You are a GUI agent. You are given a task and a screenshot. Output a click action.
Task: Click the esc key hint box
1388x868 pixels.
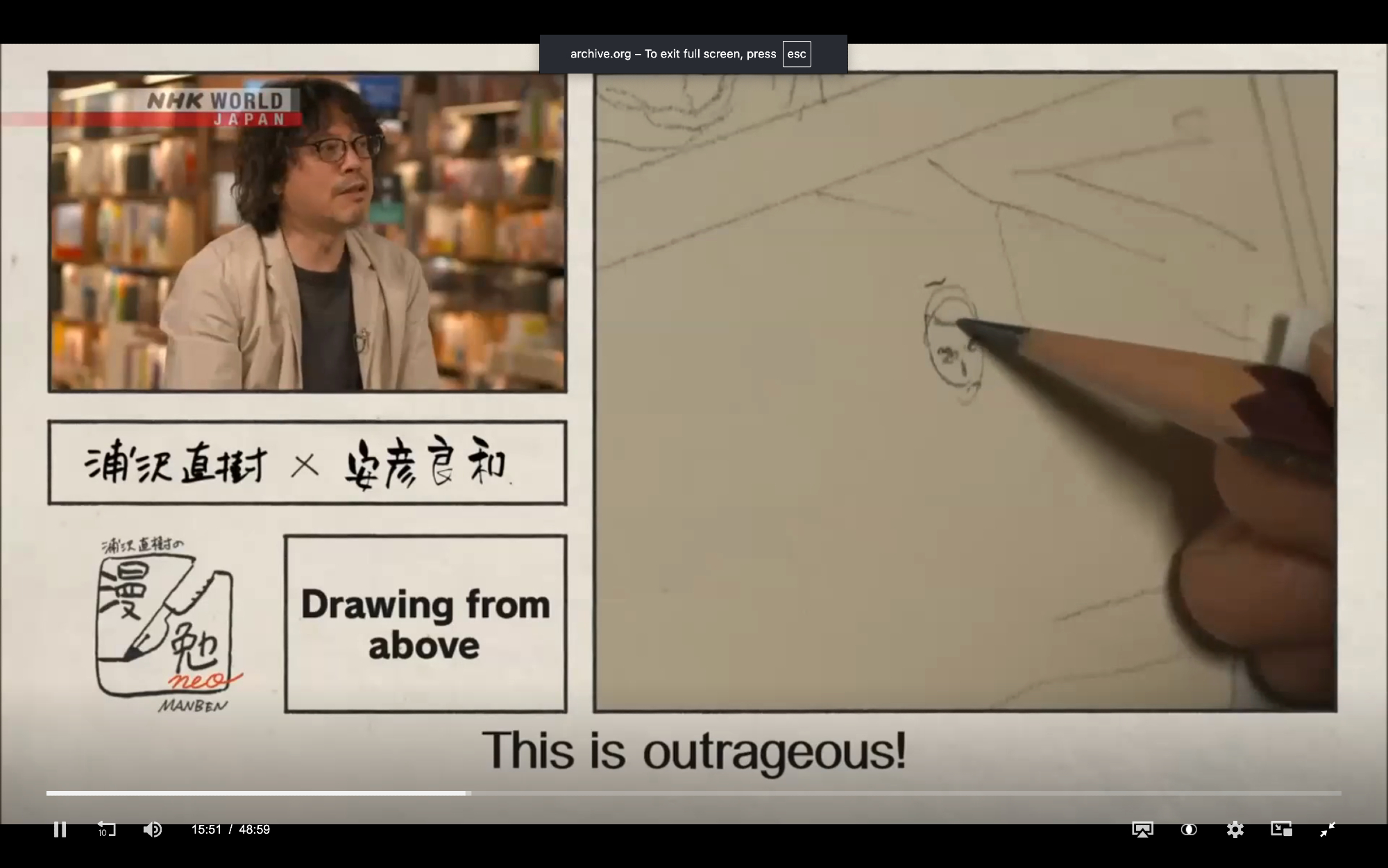[x=796, y=54]
